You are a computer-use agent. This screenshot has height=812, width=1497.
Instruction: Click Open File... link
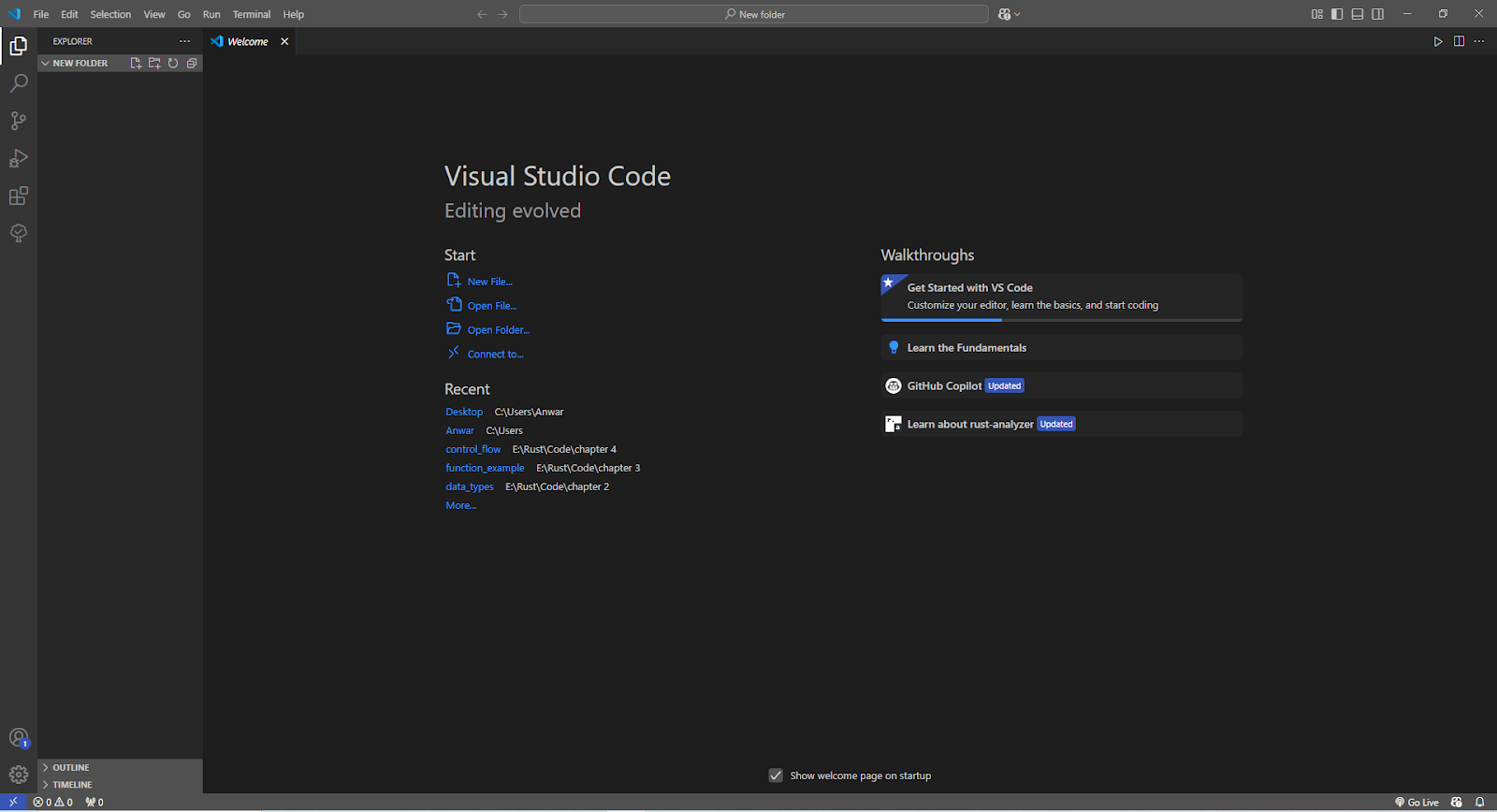click(492, 306)
